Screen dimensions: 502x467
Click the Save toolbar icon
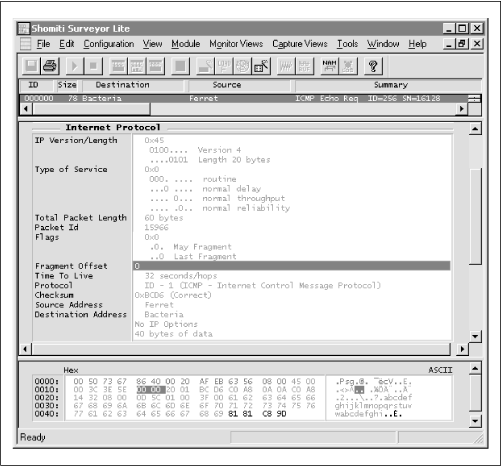pyautogui.click(x=31, y=66)
